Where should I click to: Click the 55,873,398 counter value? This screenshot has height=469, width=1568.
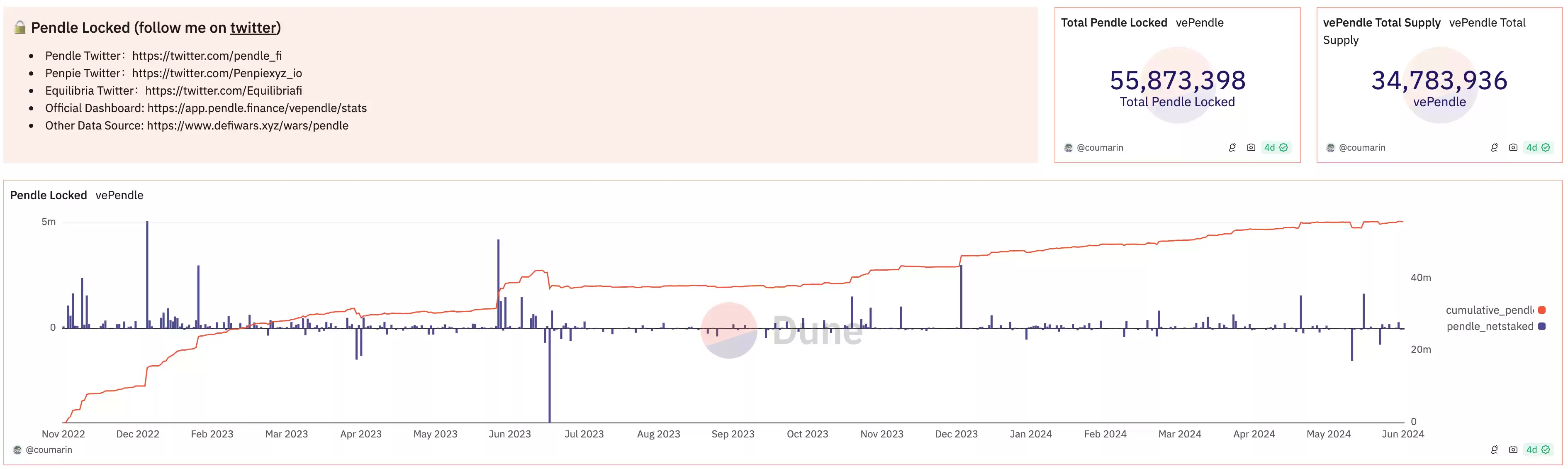point(1177,81)
